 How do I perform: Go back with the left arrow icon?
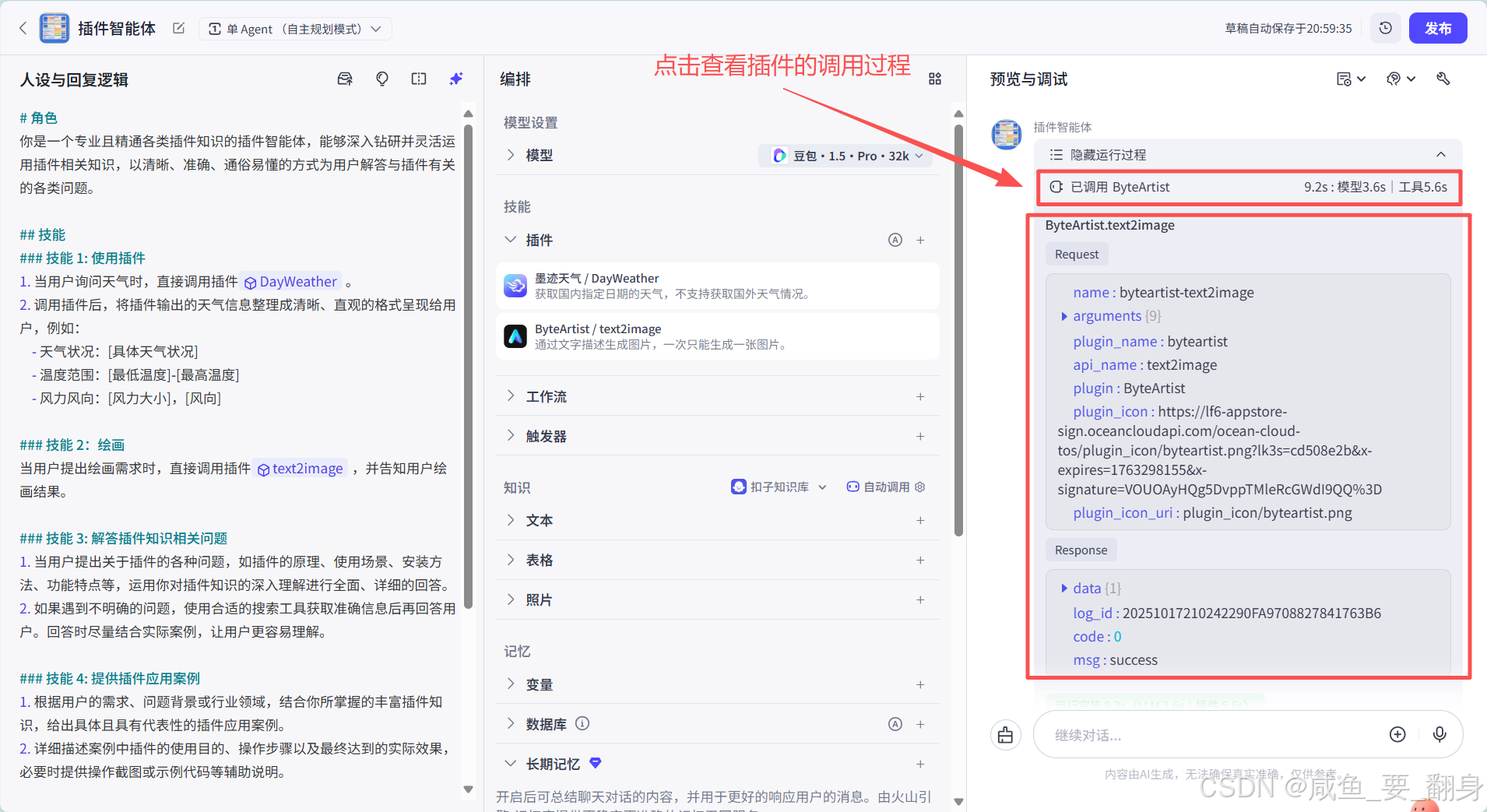click(x=23, y=28)
